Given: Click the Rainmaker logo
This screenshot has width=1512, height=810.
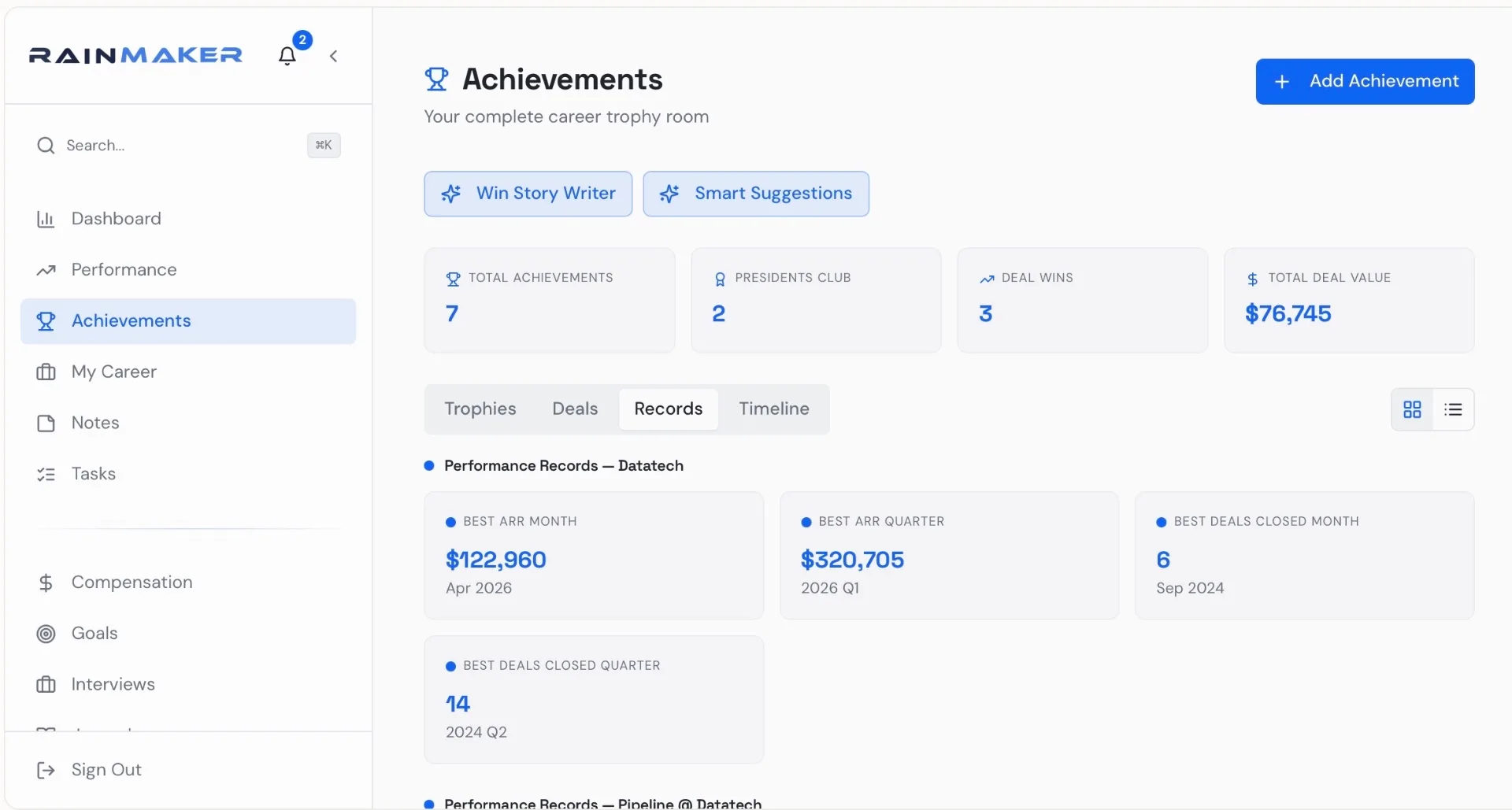Looking at the screenshot, I should pyautogui.click(x=135, y=55).
